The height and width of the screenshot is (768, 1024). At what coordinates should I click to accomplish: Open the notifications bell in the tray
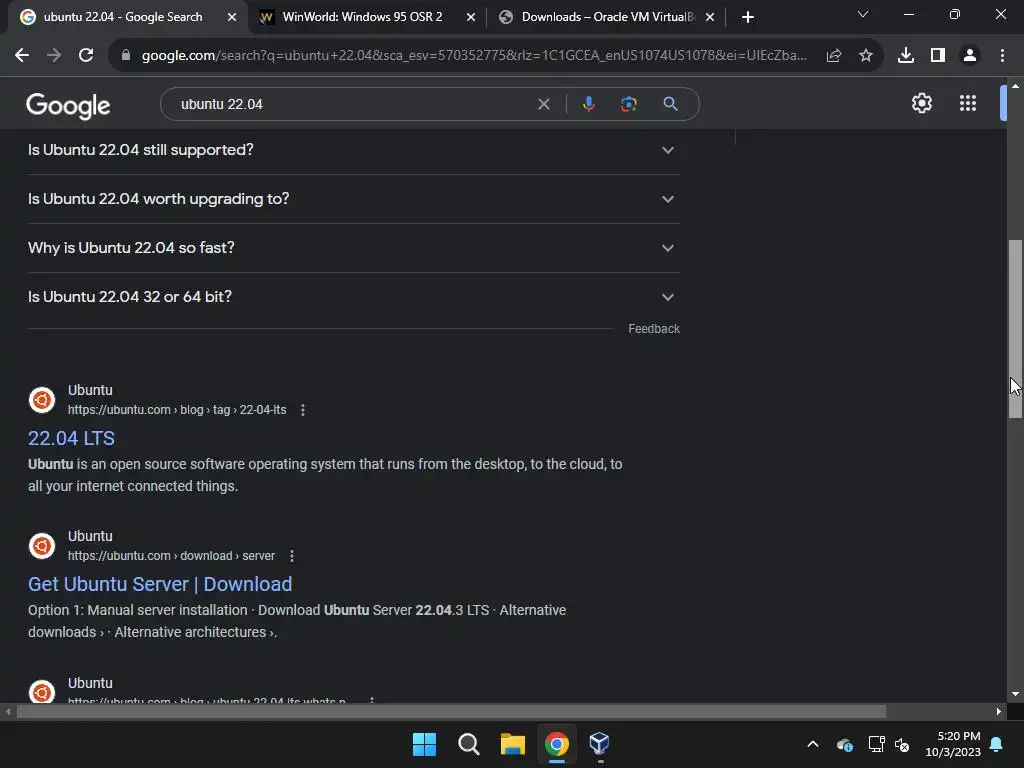(x=997, y=744)
